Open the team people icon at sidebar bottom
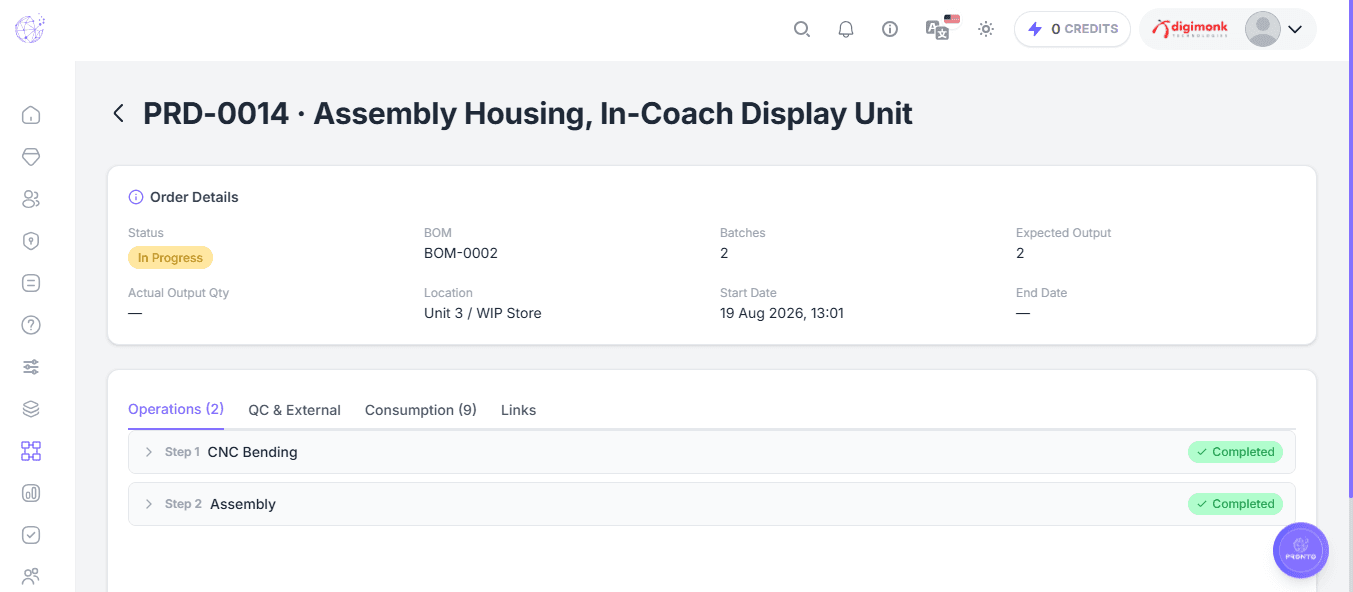 click(x=31, y=576)
